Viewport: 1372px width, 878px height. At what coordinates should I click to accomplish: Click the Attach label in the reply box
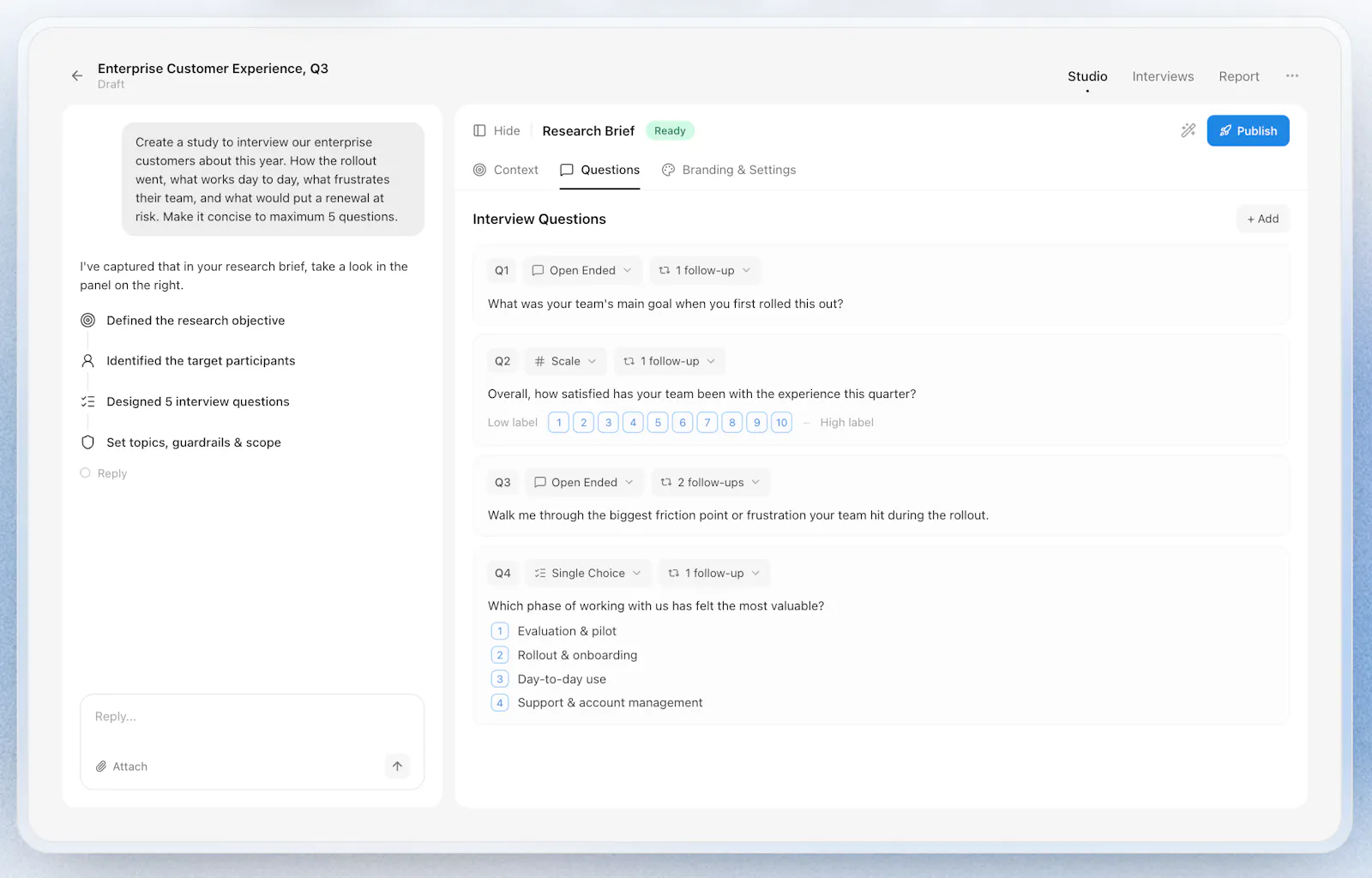pyautogui.click(x=130, y=767)
